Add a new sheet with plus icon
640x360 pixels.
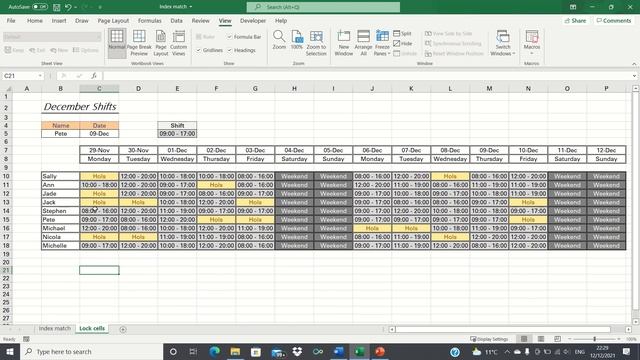(x=123, y=329)
